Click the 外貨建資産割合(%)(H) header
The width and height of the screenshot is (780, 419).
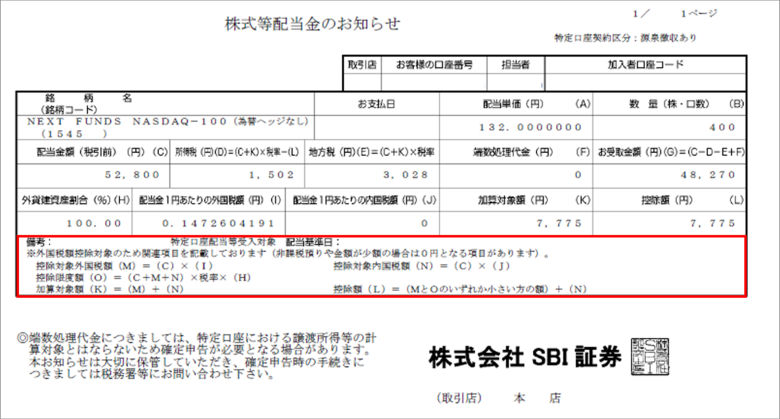pos(75,200)
